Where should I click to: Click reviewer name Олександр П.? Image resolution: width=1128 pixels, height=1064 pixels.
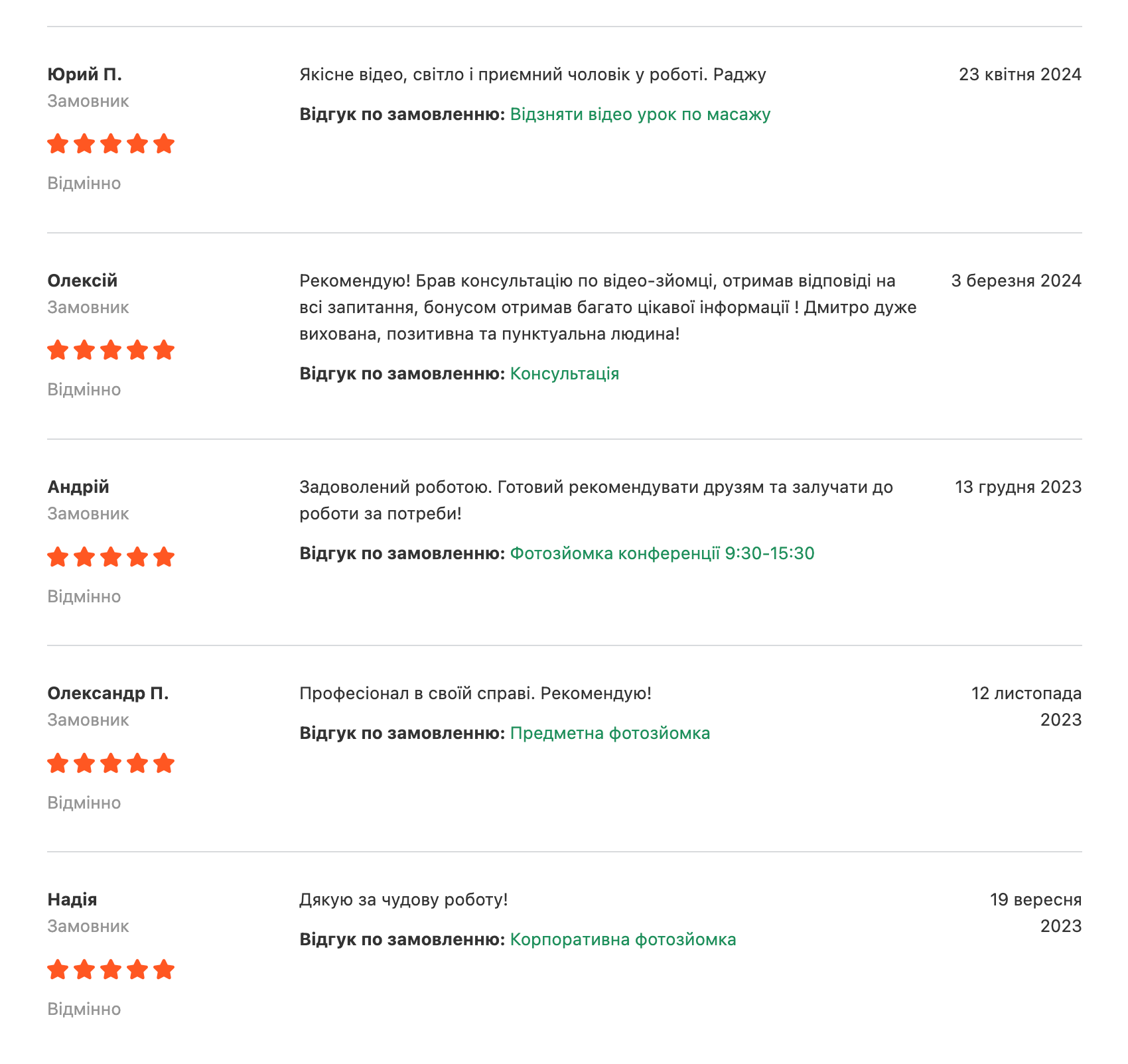[x=108, y=693]
